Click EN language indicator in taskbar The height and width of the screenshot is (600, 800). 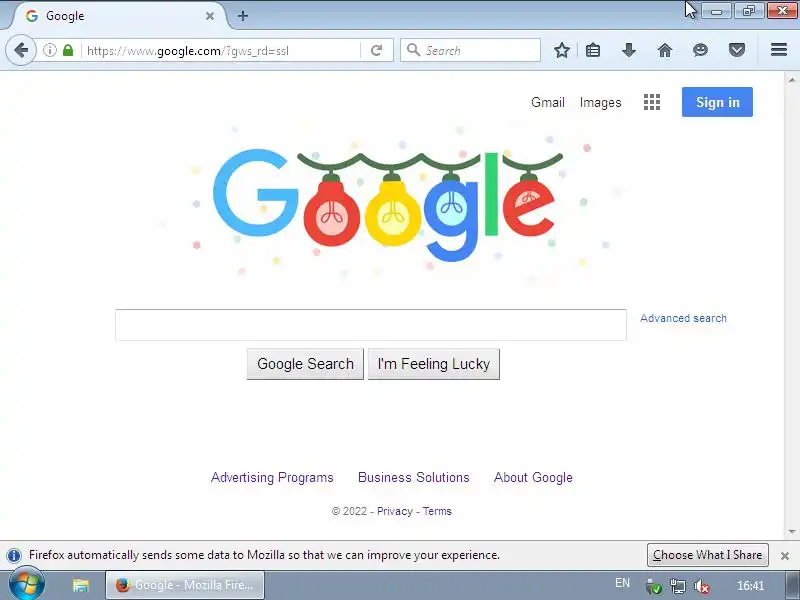(x=622, y=583)
